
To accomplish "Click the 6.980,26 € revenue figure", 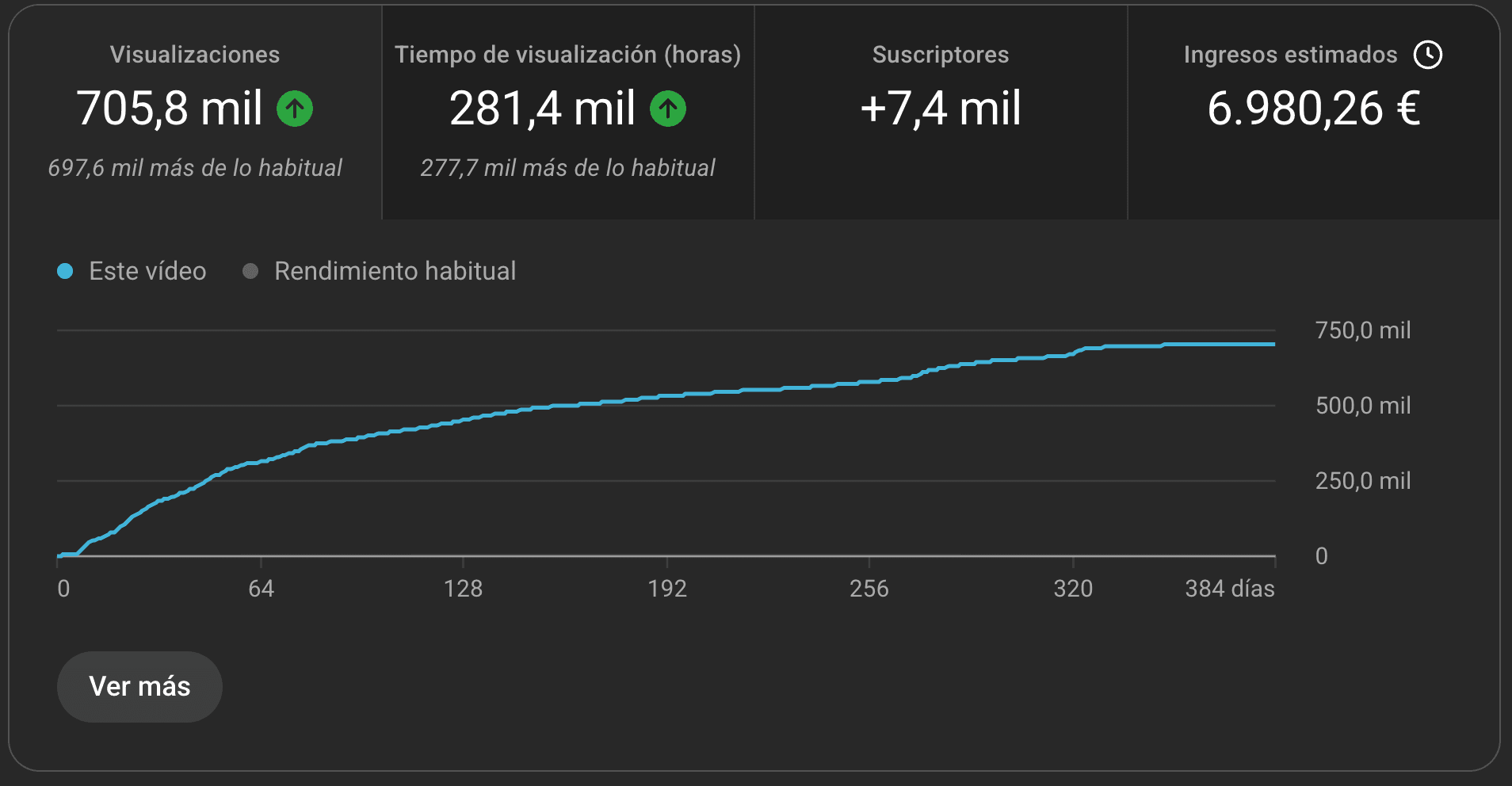I will 1313,109.
